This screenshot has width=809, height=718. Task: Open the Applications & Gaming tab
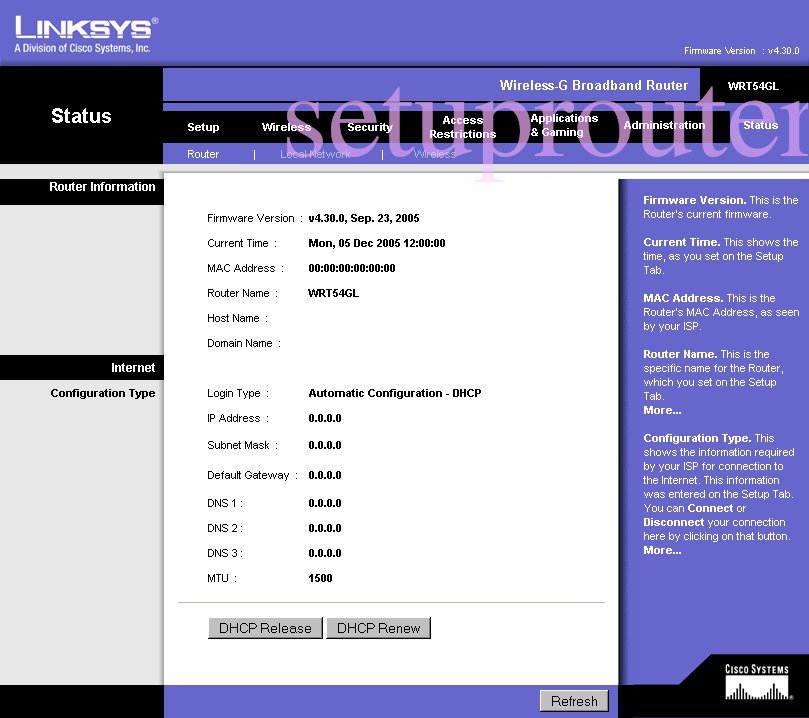(x=564, y=127)
